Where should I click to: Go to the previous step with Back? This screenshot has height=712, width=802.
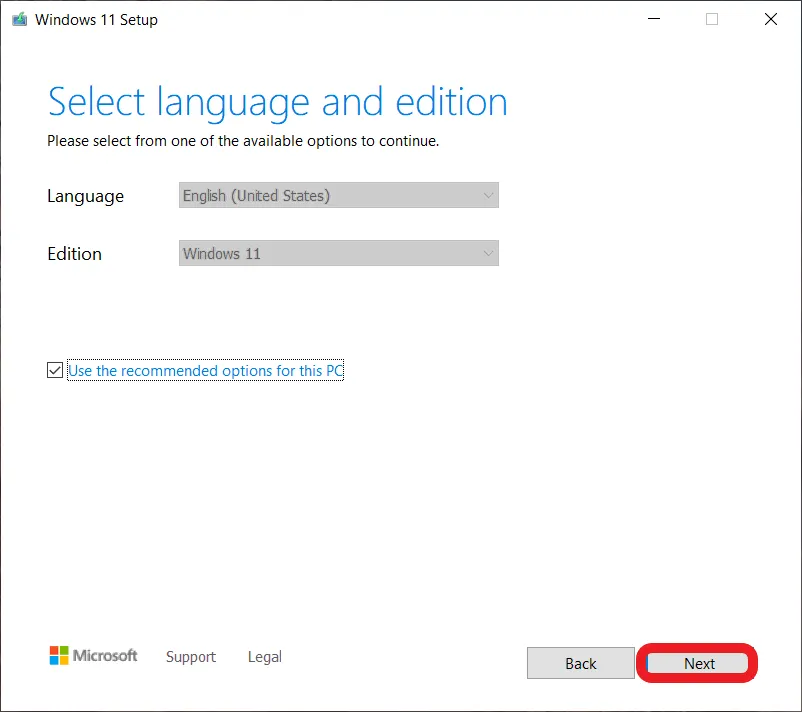[x=580, y=664]
